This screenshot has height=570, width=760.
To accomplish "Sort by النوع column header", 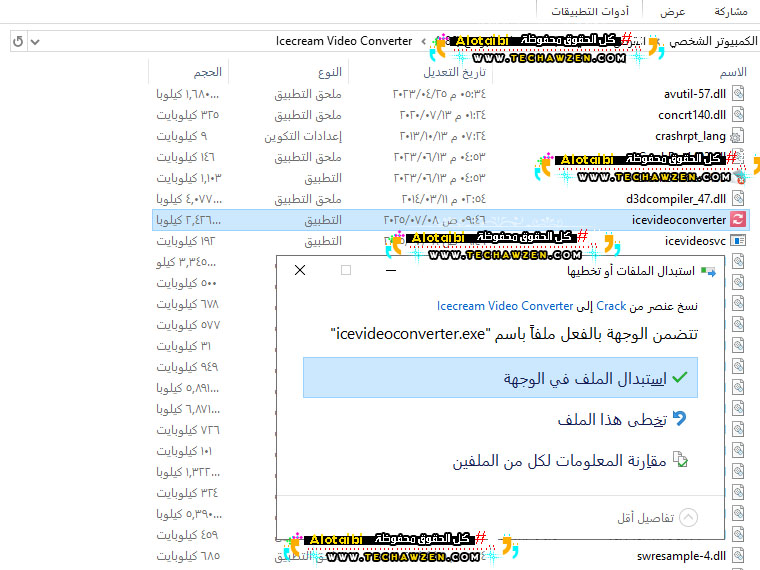I will 330,72.
